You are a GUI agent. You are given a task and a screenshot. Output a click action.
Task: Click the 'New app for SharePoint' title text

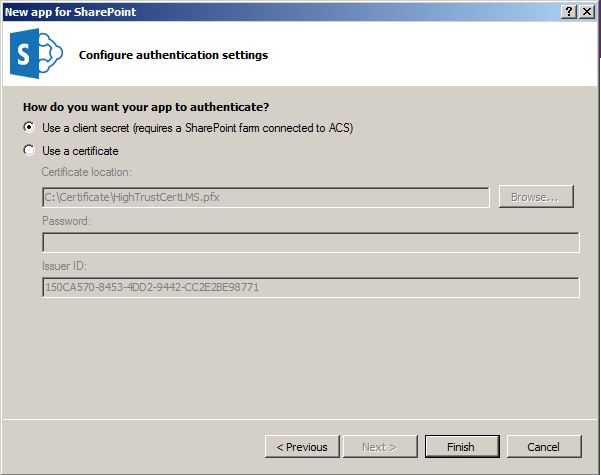pyautogui.click(x=71, y=12)
